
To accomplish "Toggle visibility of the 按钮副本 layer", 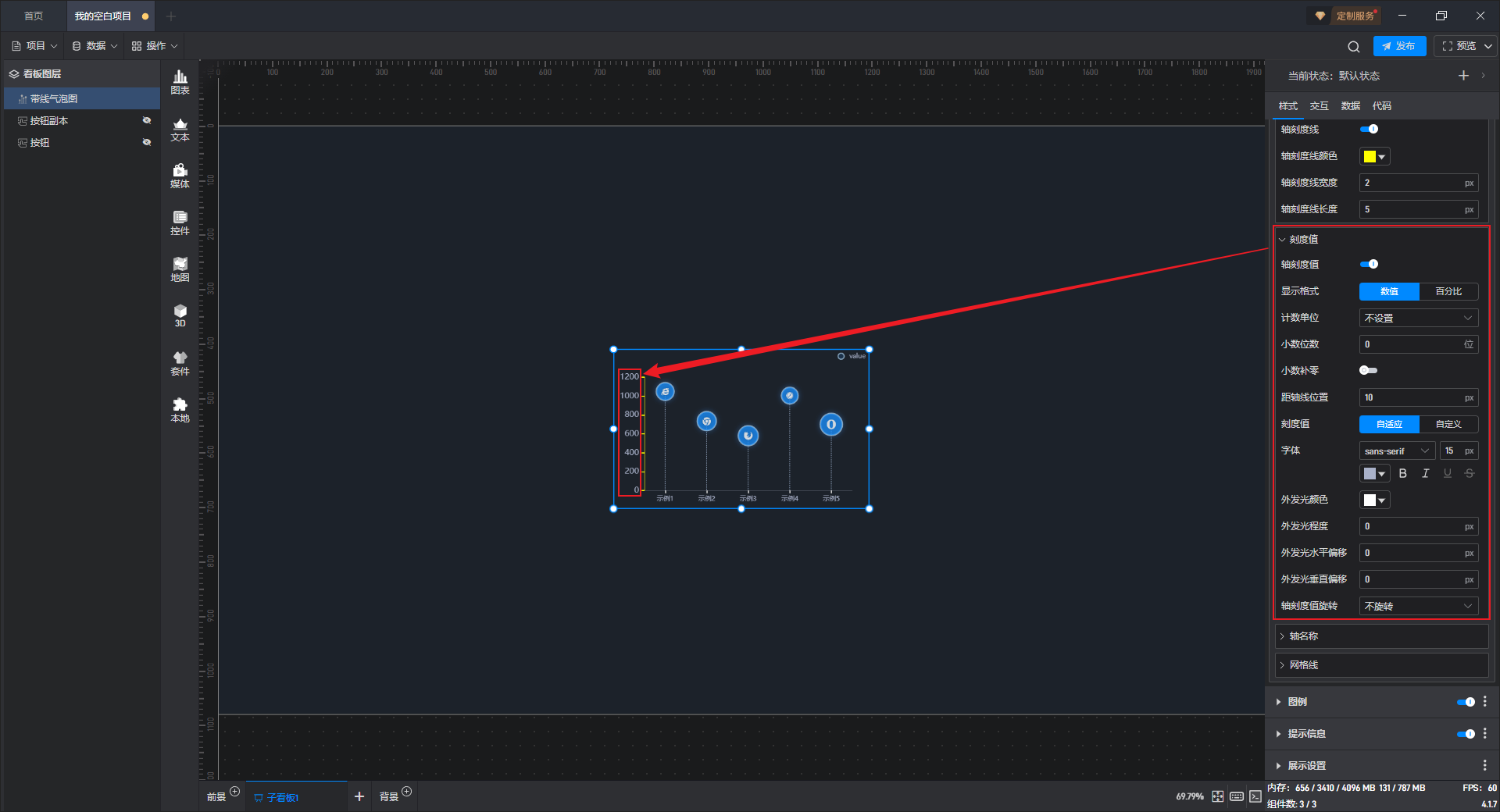I will point(146,121).
